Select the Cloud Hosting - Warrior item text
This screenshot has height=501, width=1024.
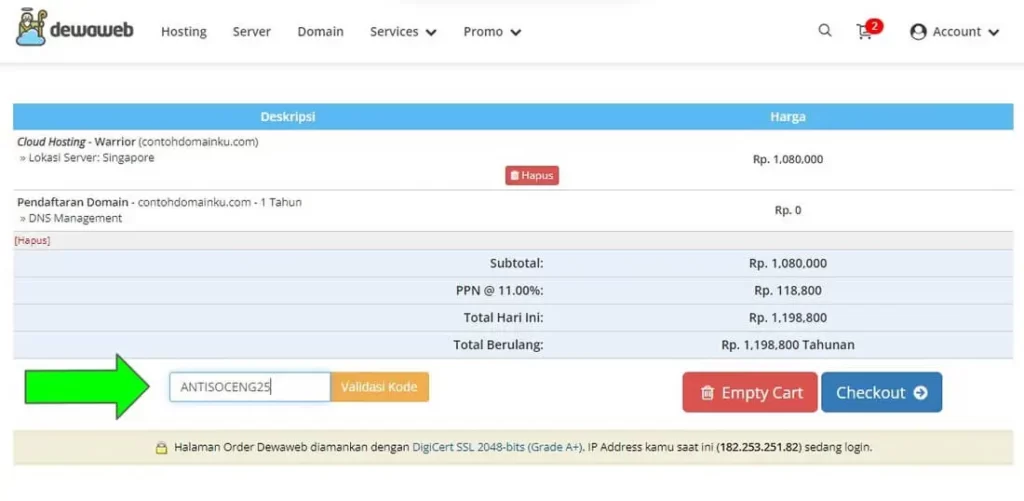pyautogui.click(x=138, y=142)
